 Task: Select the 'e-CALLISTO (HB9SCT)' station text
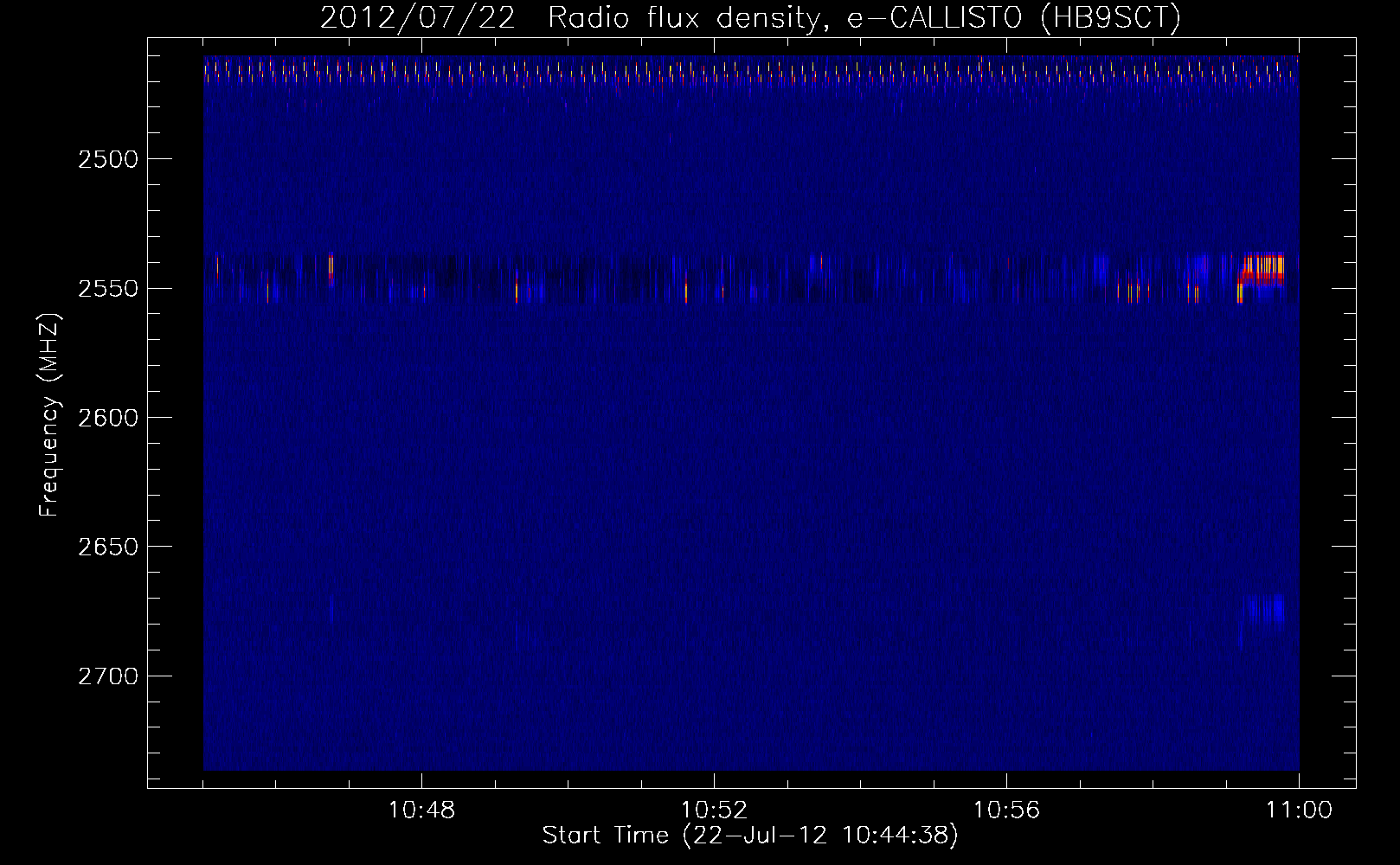click(1013, 18)
